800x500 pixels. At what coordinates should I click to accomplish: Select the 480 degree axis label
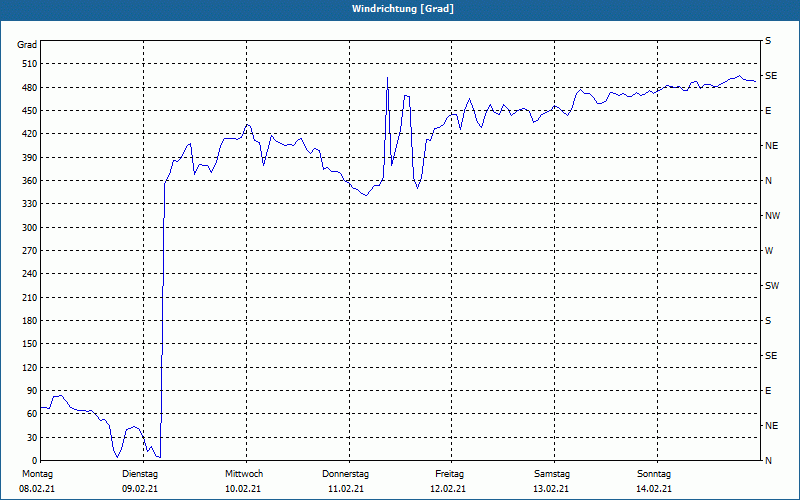pyautogui.click(x=30, y=88)
